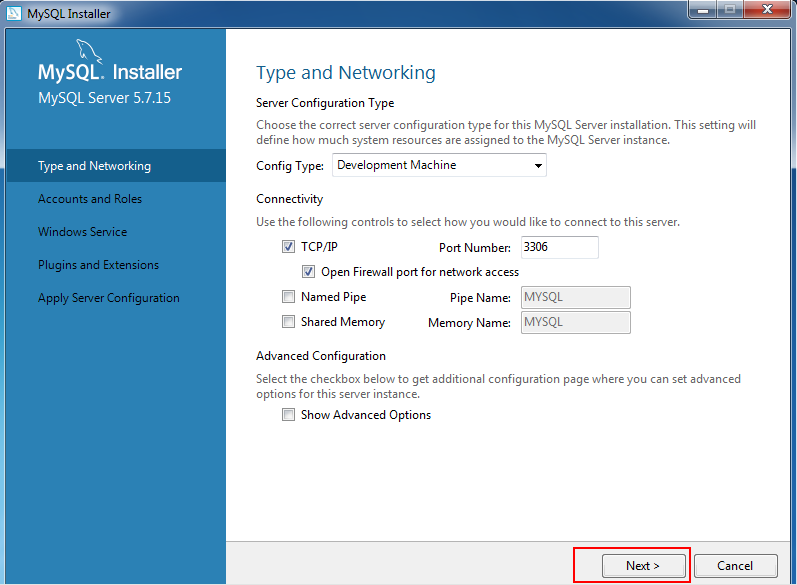Click the MySQL Installer title bar icon

point(14,13)
